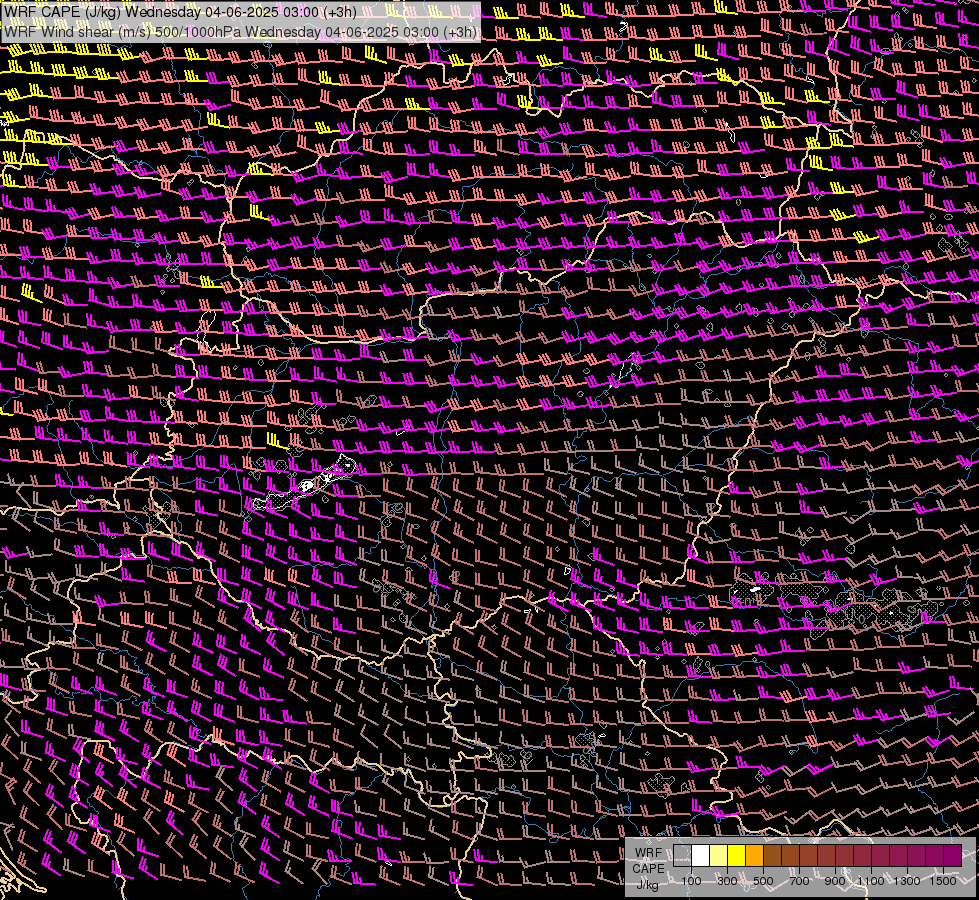This screenshot has height=900, width=979.
Task: Click the brown swatch right after 500
Action: pos(772,856)
